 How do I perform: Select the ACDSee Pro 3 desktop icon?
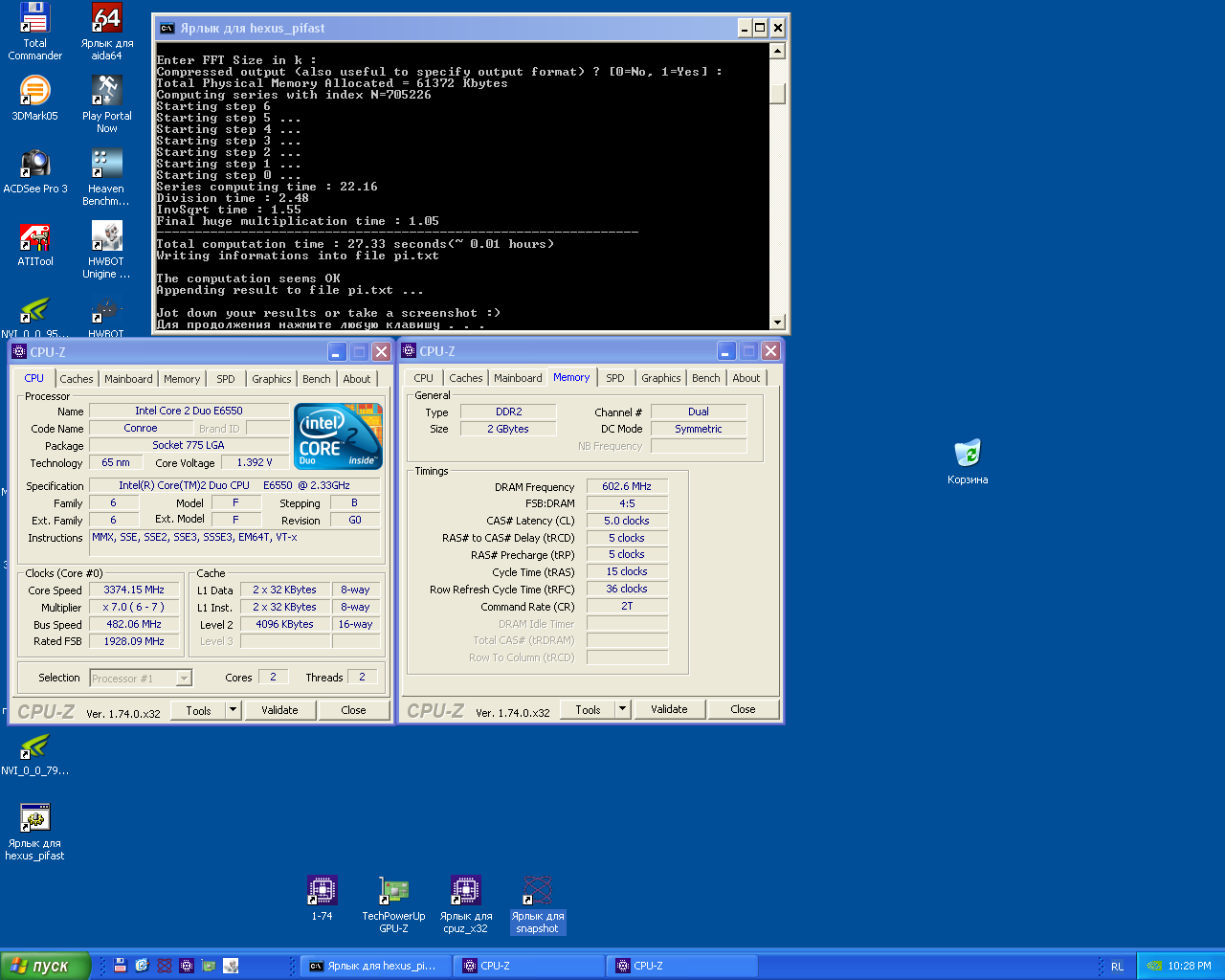pyautogui.click(x=34, y=171)
